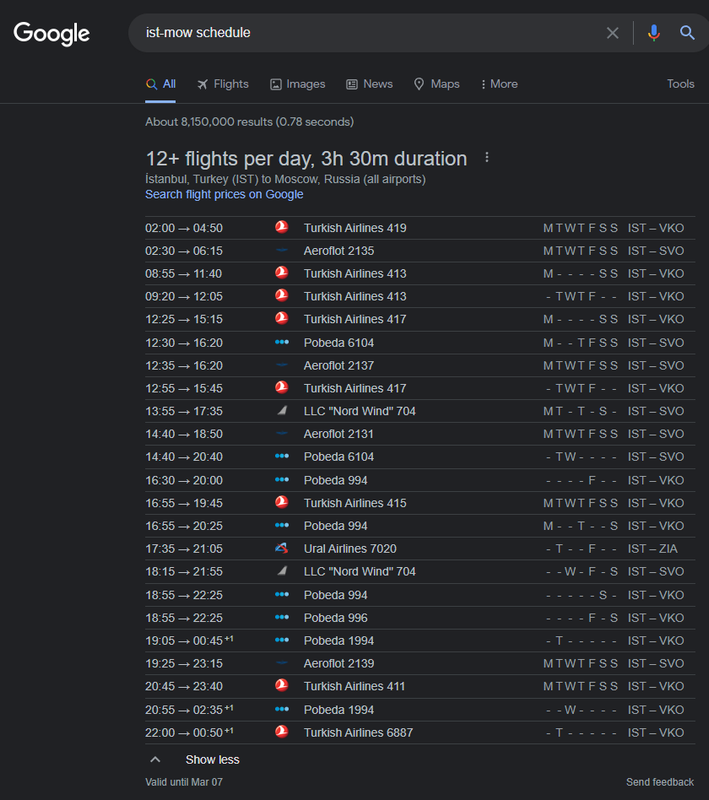Click Aeroflot logo for flight 2139
This screenshot has width=709, height=800.
(x=282, y=663)
